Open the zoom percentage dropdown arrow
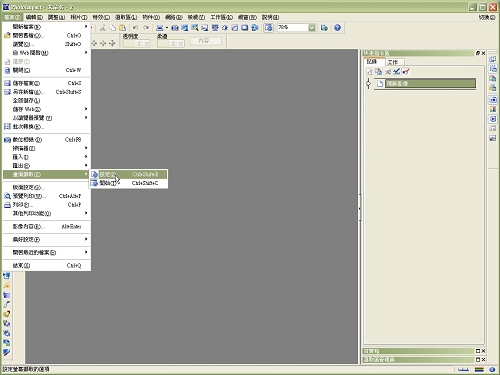Image resolution: width=500 pixels, height=375 pixels. 312,28
